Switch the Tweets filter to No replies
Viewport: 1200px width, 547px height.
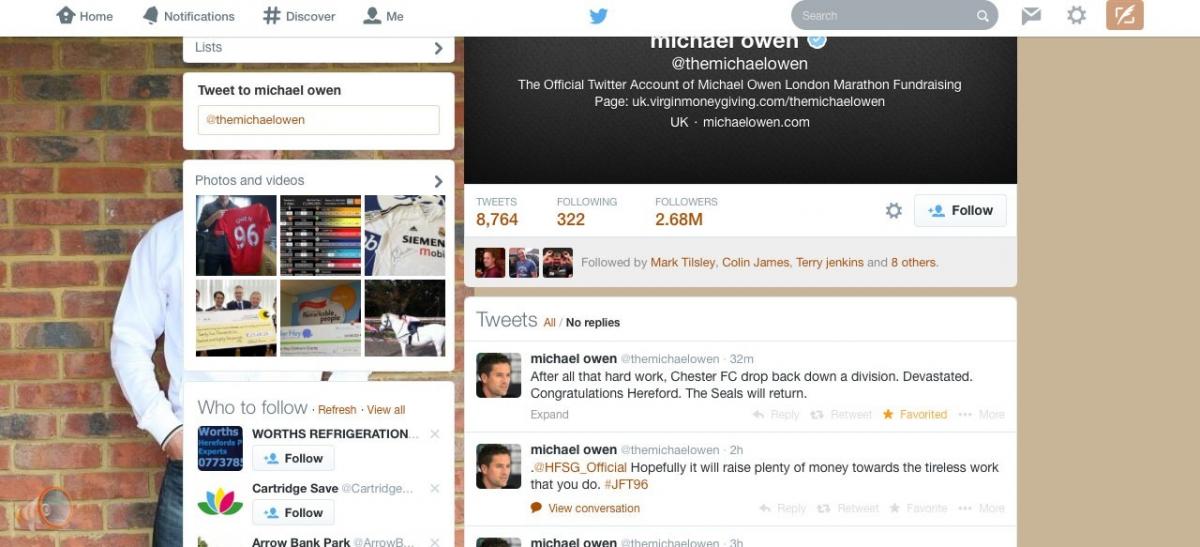pos(593,322)
